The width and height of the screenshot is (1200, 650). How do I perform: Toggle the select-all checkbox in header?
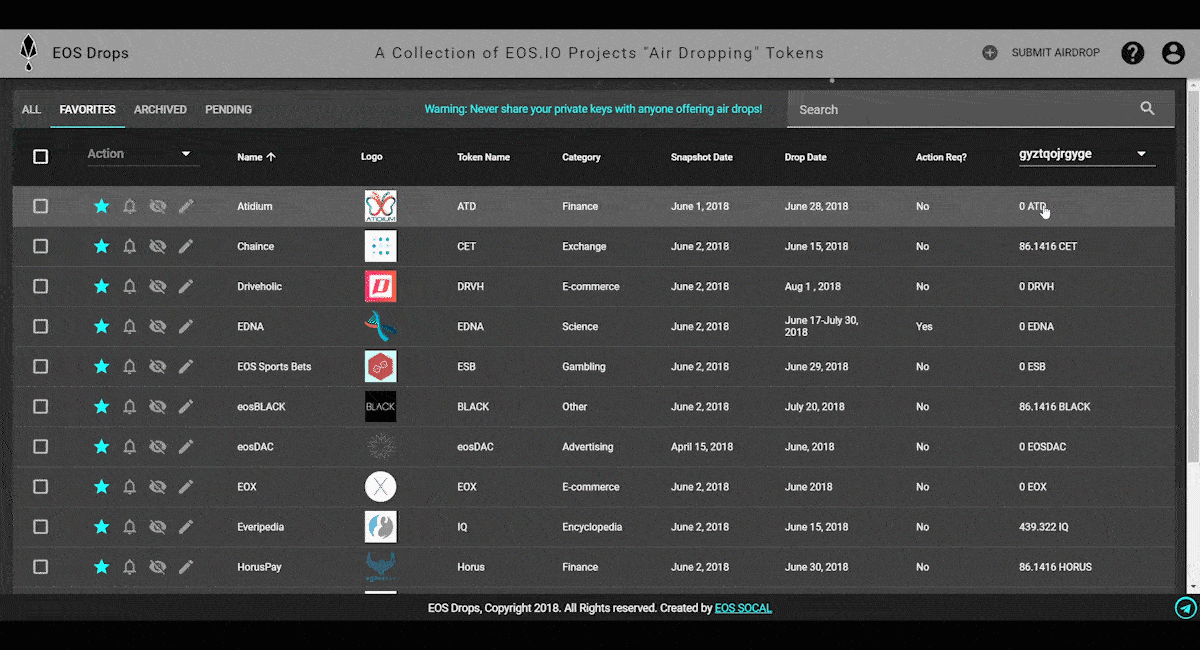(x=40, y=156)
